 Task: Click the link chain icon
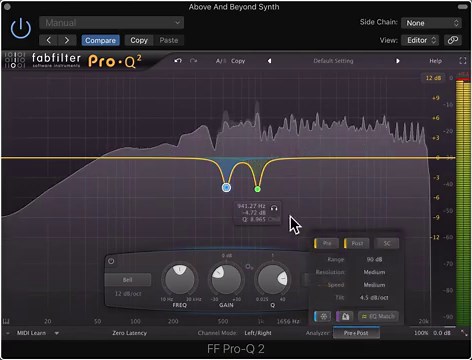[453, 40]
